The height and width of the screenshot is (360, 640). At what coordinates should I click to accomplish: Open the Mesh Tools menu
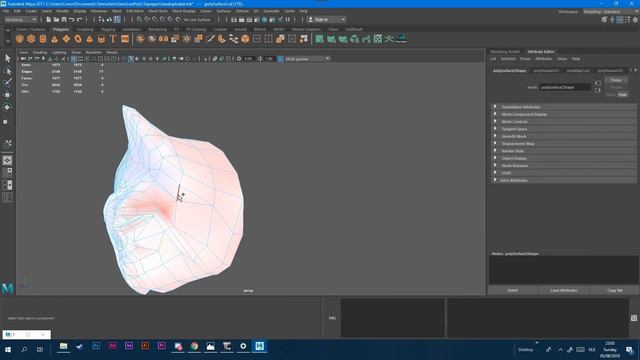pyautogui.click(x=158, y=11)
